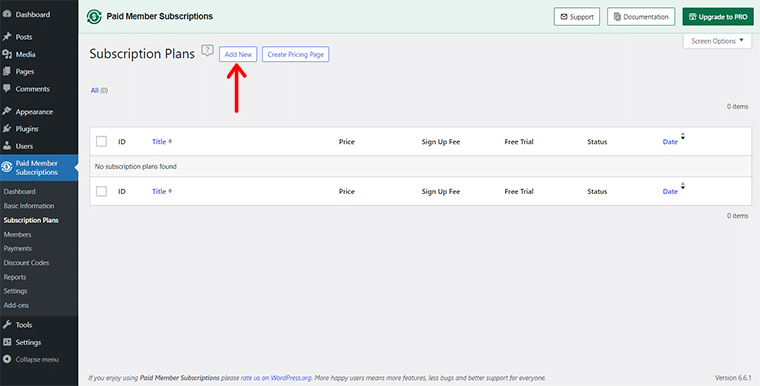Sort by Date using footer sort arrows
Screen dimensions: 760x386
click(682, 186)
